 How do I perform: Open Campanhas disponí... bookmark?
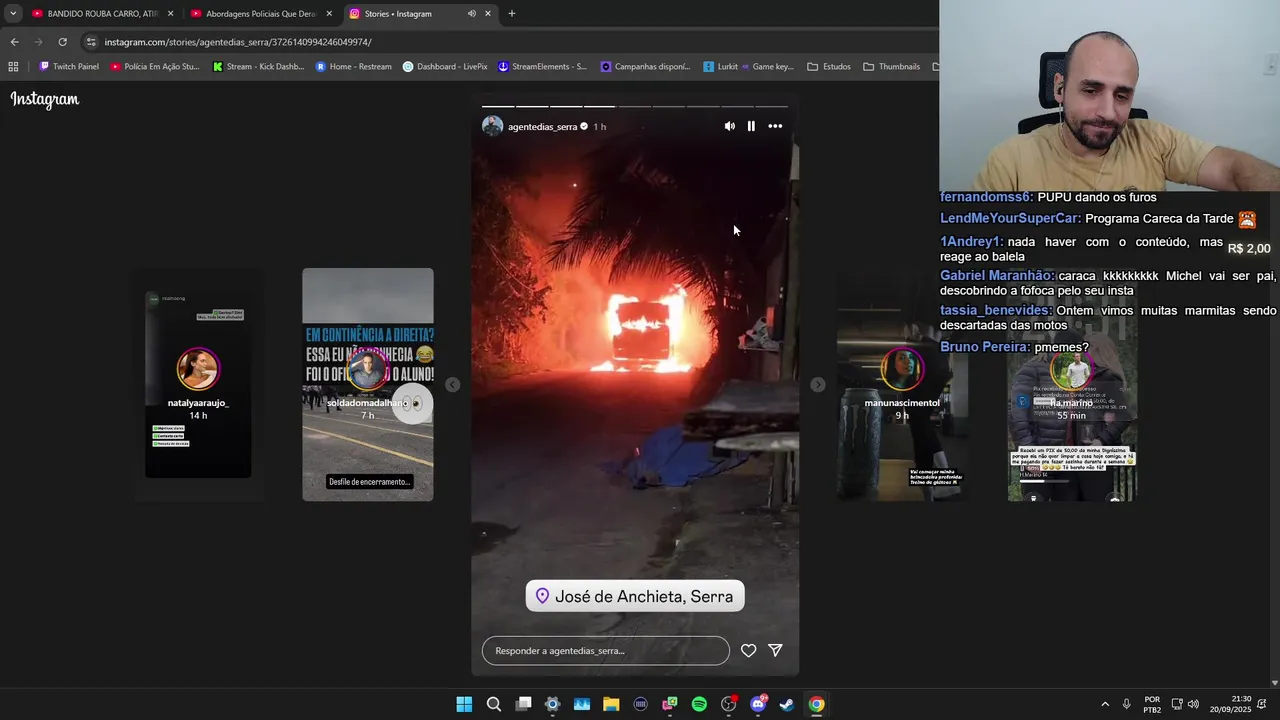pos(645,67)
